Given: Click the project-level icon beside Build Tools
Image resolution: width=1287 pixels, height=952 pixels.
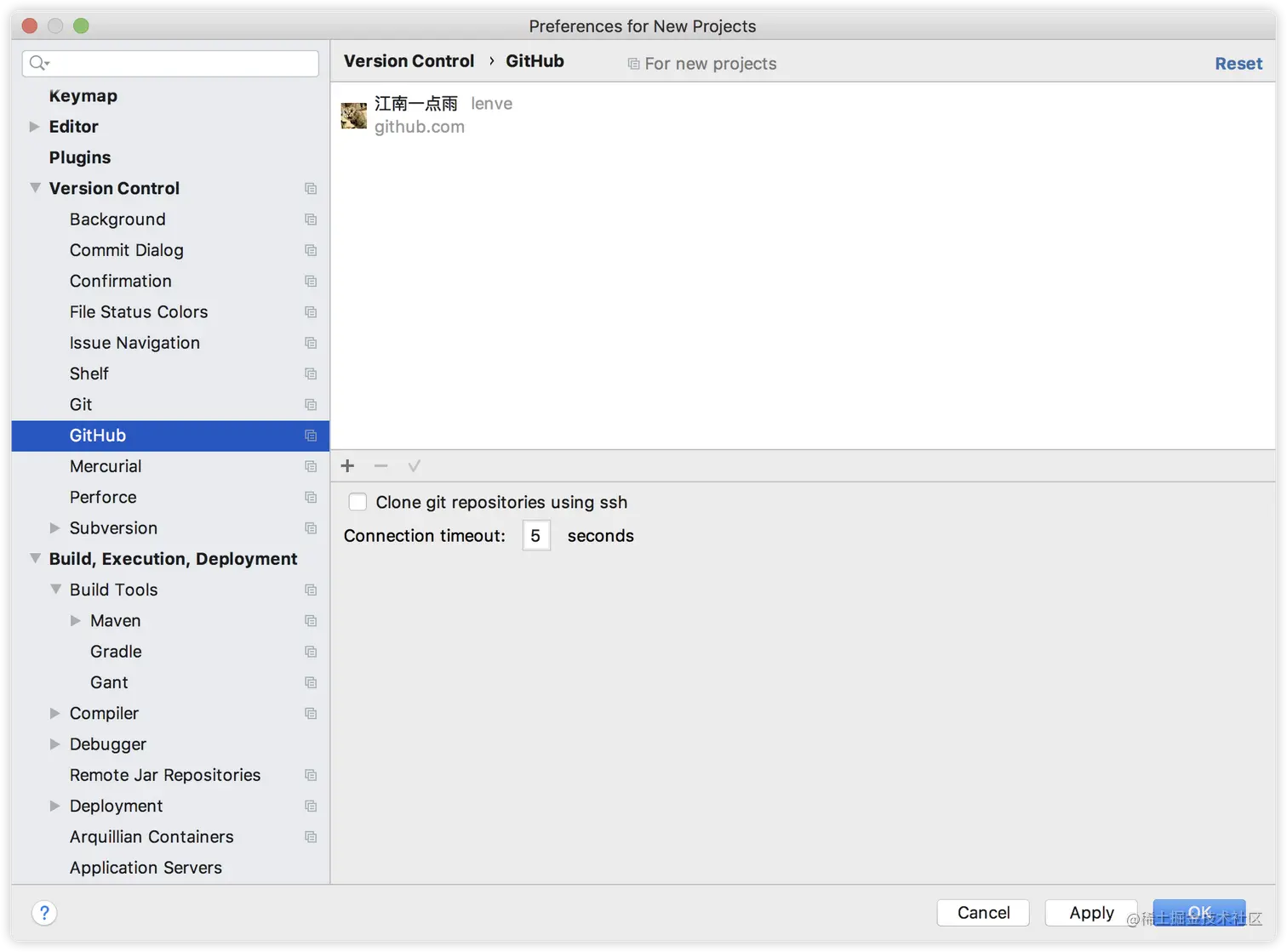Looking at the screenshot, I should pos(311,590).
